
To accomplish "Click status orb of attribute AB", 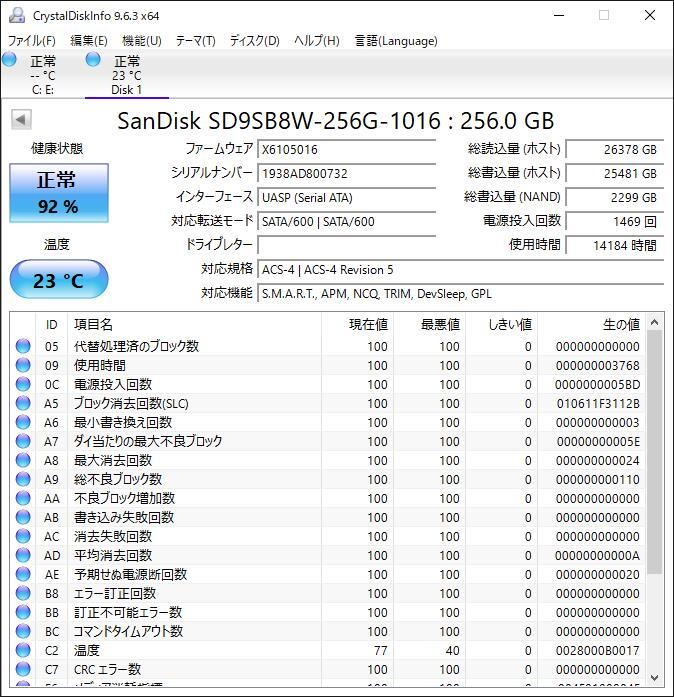I will pos(23,517).
